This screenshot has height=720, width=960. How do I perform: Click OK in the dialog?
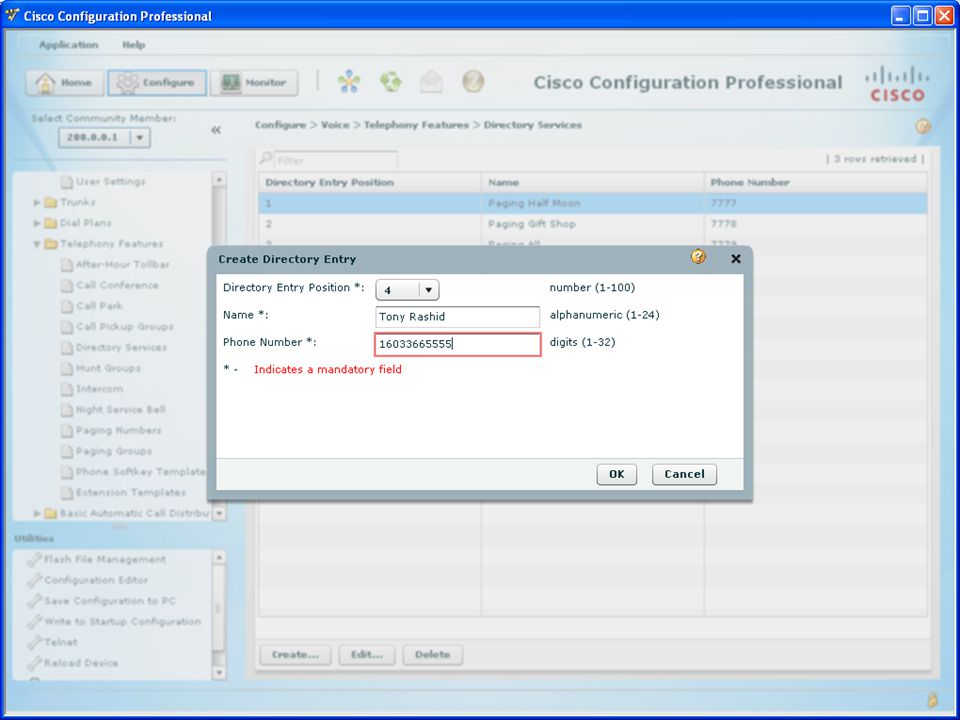[x=617, y=474]
